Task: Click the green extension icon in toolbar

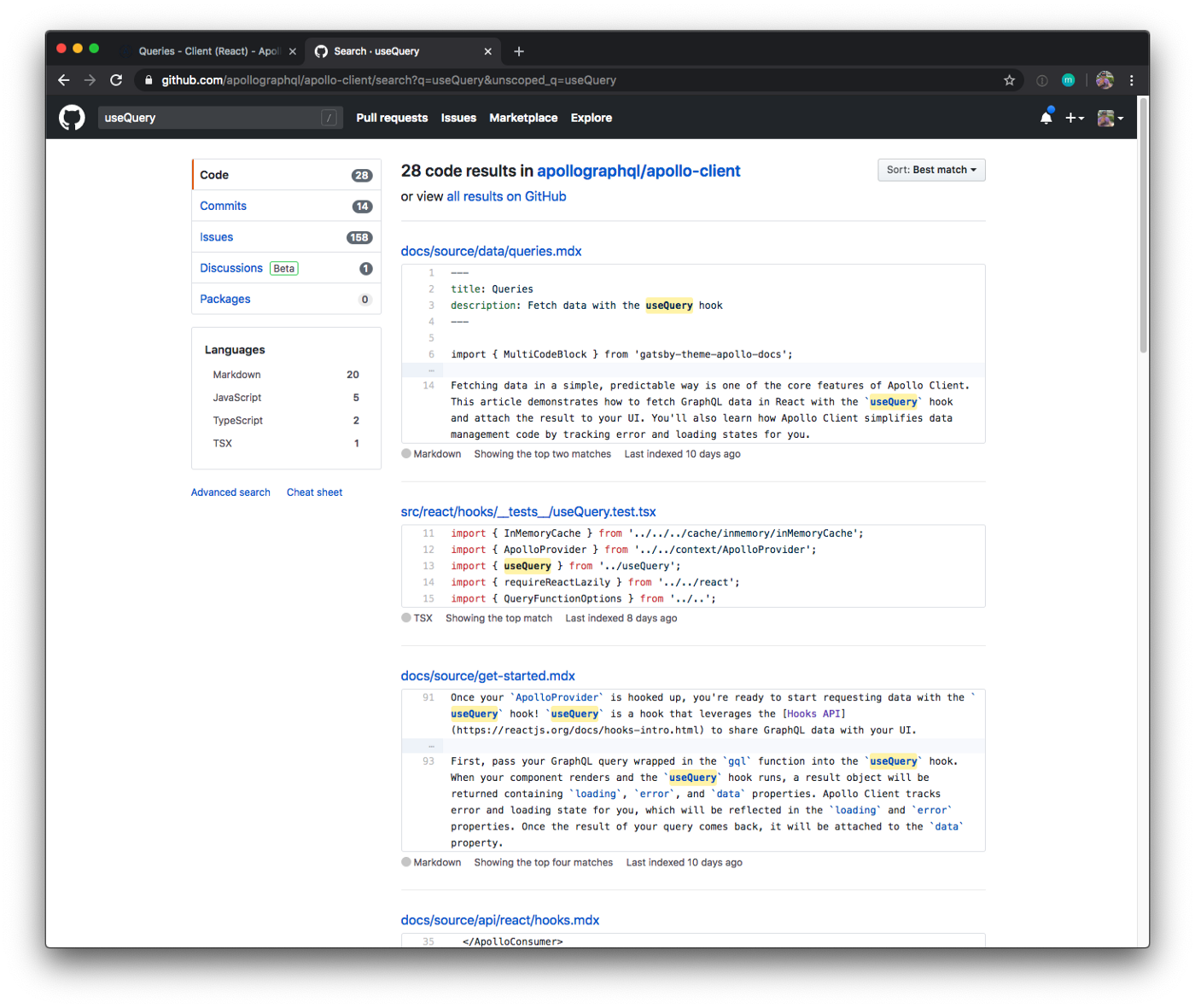Action: 1068,80
